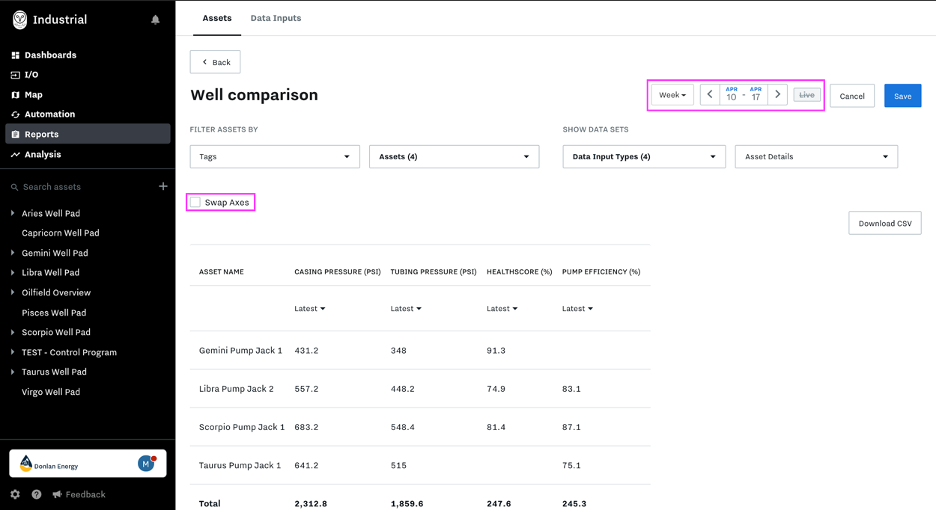Open the Assets (4) dropdown
Viewport: 936px width, 510px height.
(454, 156)
